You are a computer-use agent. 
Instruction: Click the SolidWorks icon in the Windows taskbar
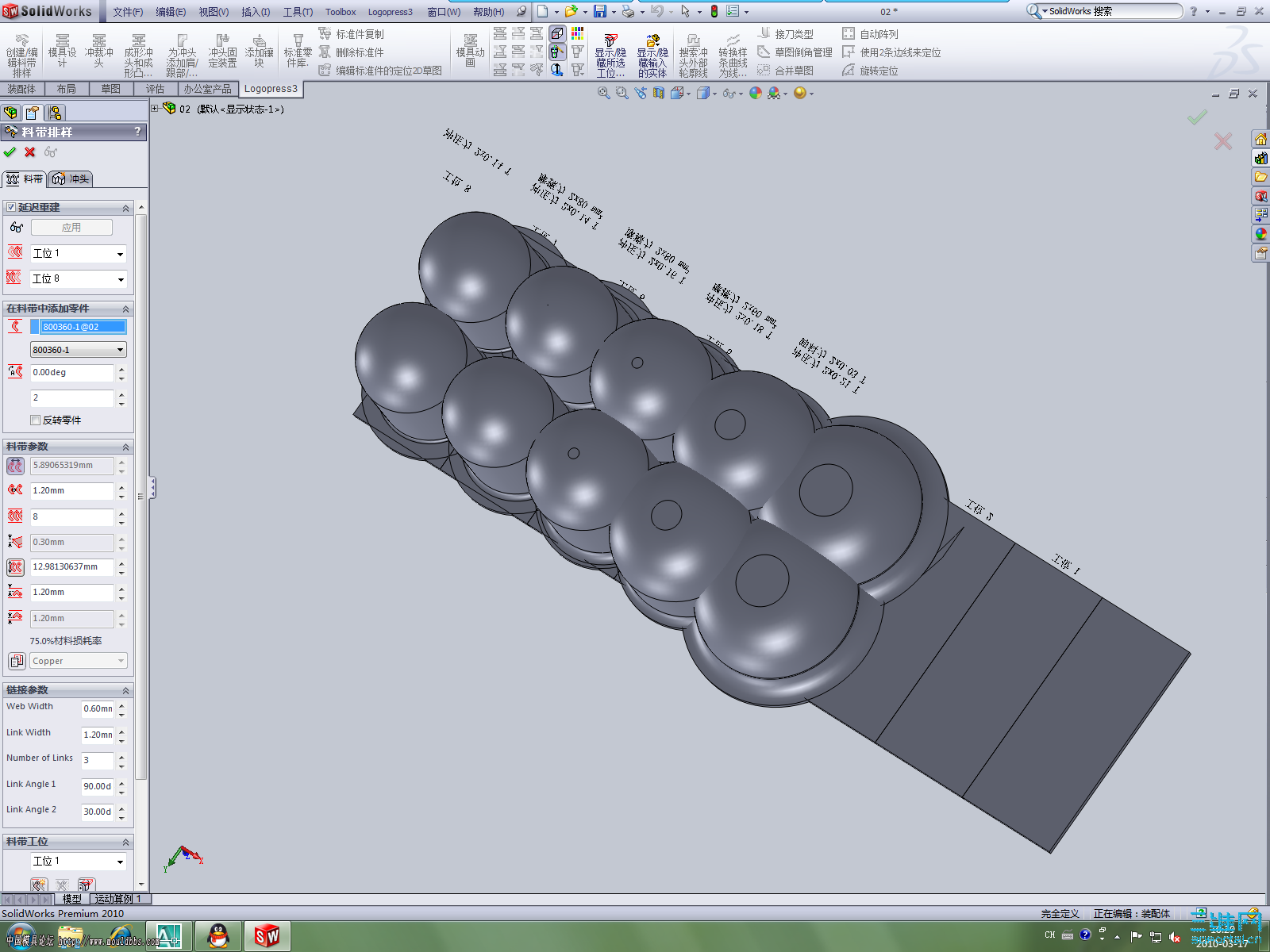[267, 936]
